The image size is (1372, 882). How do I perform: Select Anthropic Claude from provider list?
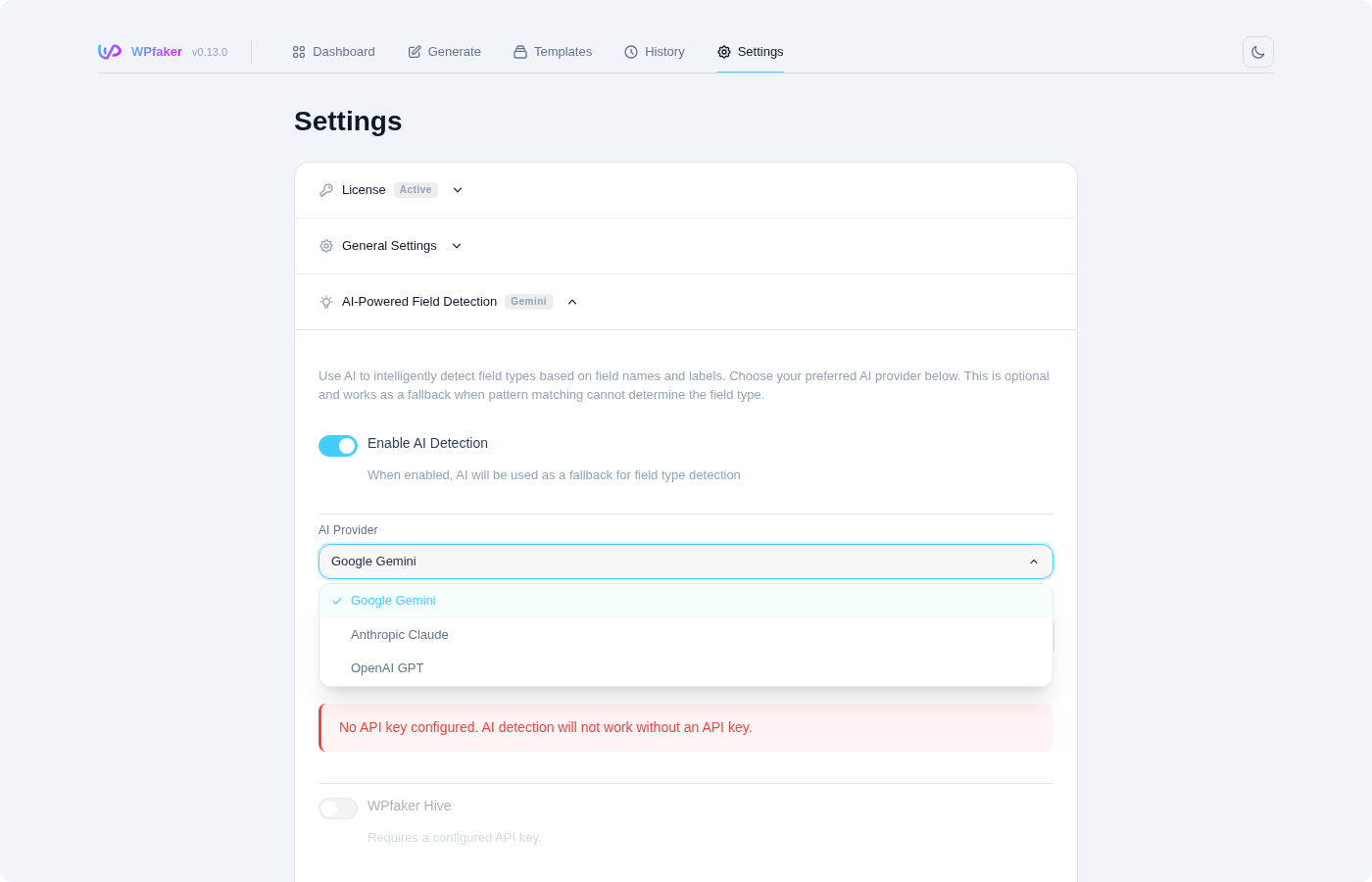pos(400,635)
